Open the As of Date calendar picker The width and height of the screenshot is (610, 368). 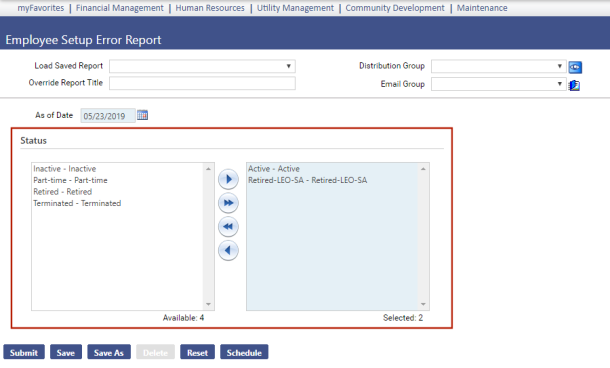pyautogui.click(x=142, y=115)
